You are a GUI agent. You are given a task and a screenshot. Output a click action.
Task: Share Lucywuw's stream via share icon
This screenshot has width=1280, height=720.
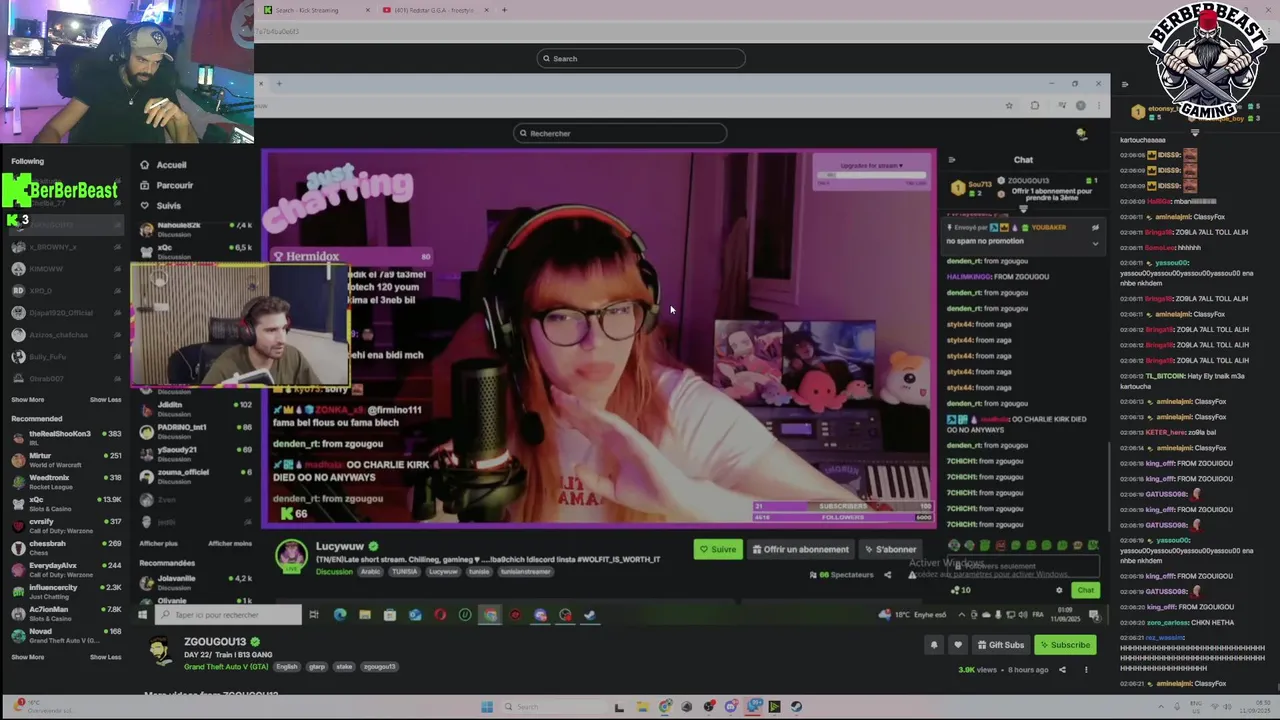click(x=887, y=575)
